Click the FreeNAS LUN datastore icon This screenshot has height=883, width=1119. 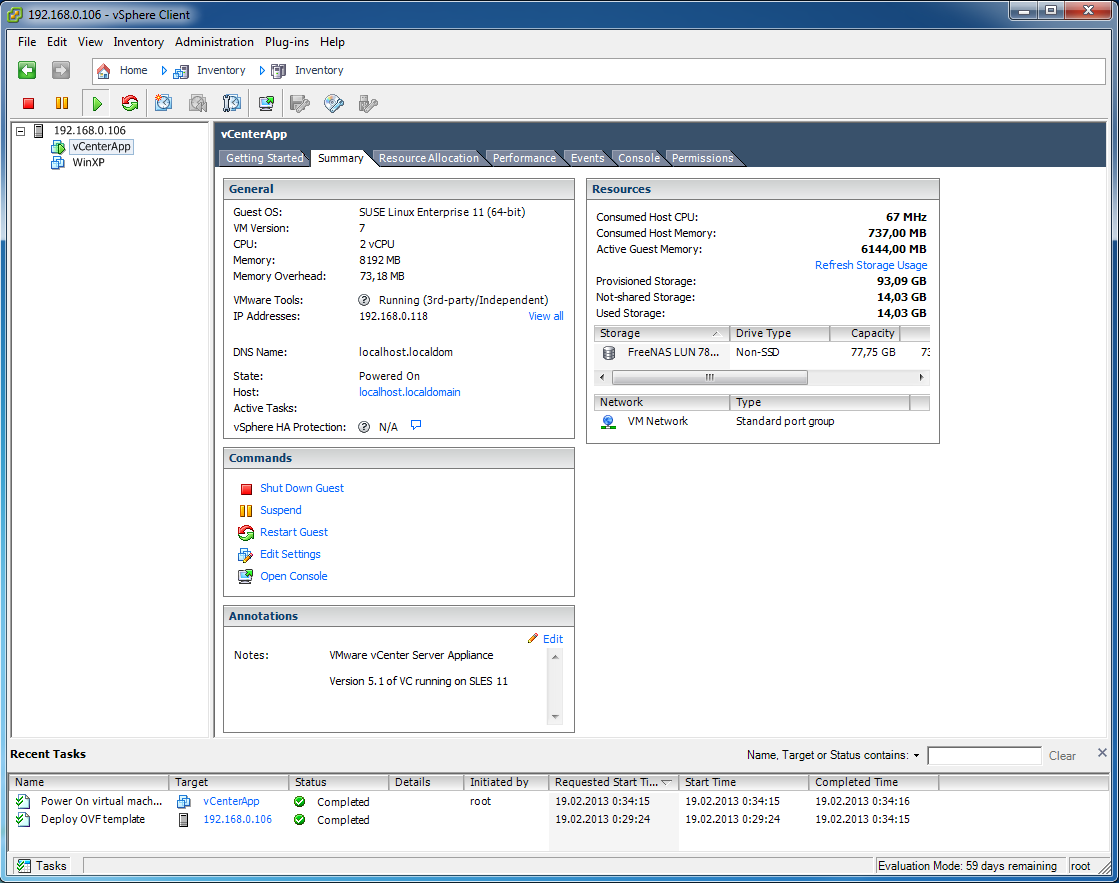[609, 353]
